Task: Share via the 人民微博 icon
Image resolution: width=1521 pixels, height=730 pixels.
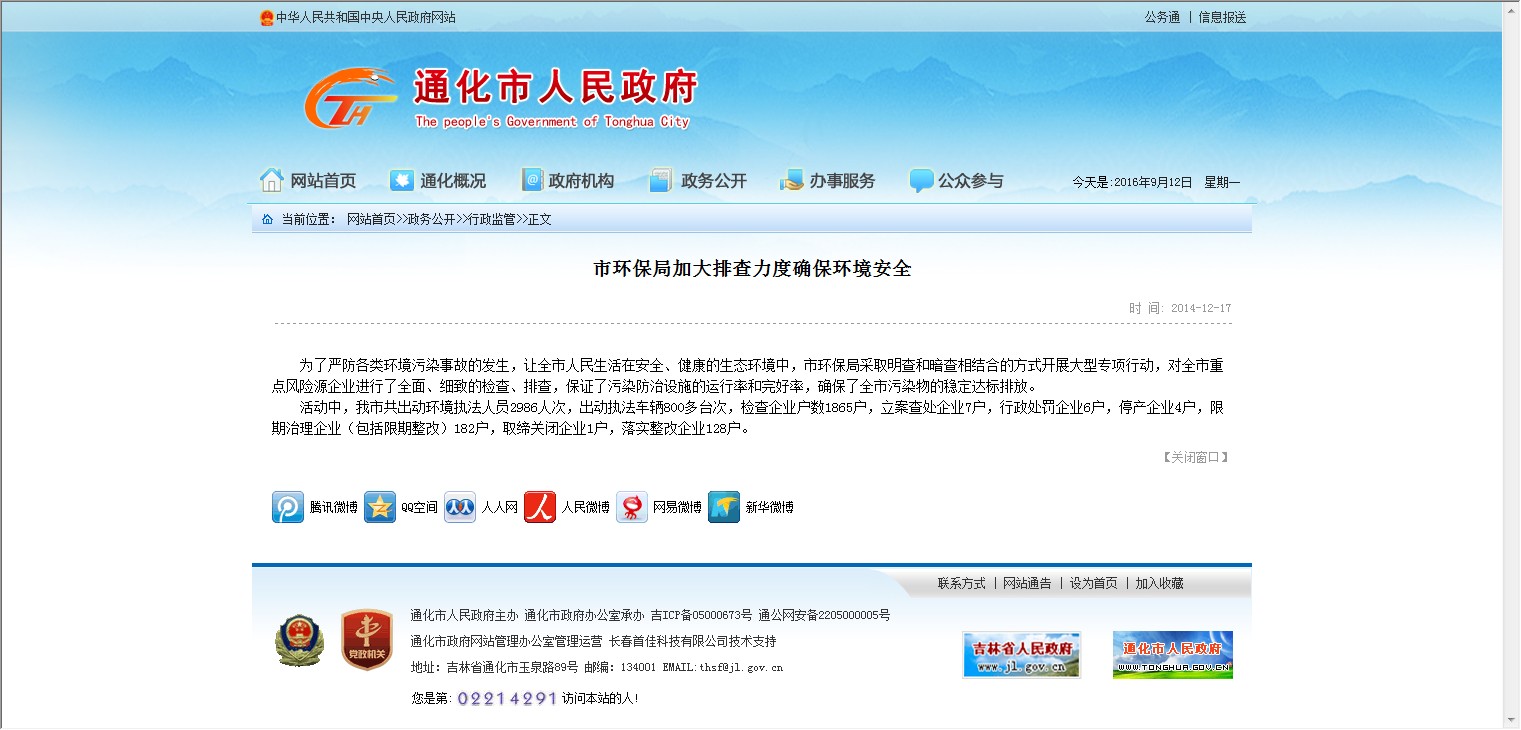Action: 540,507
